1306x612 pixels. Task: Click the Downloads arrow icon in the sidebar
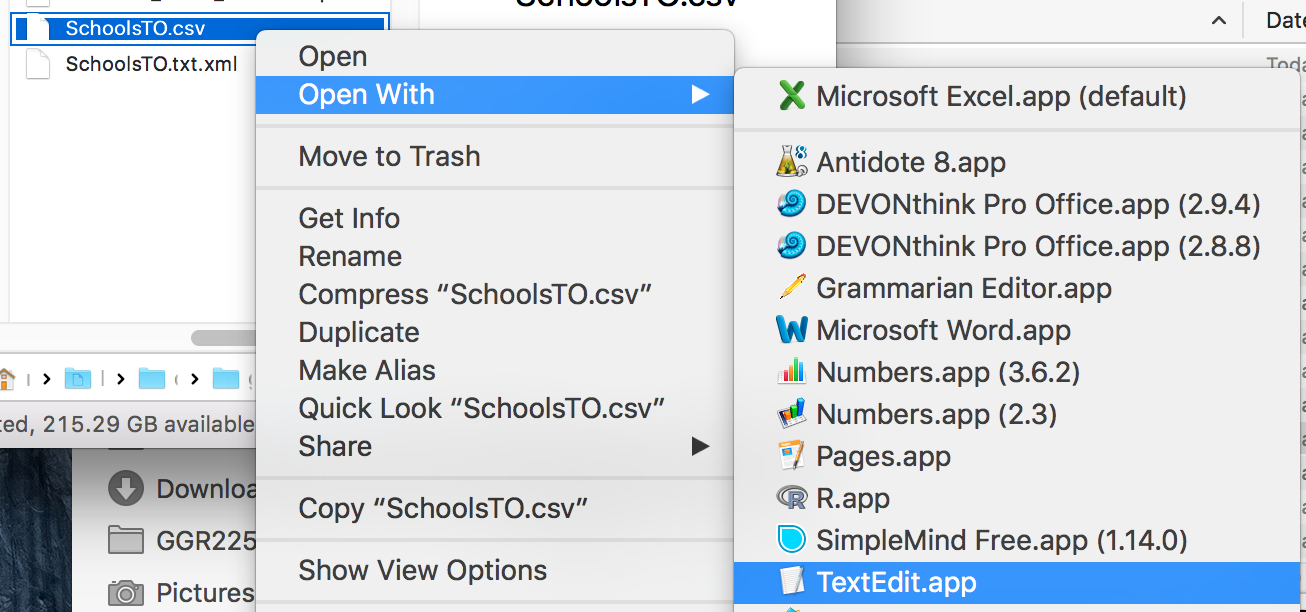point(125,489)
